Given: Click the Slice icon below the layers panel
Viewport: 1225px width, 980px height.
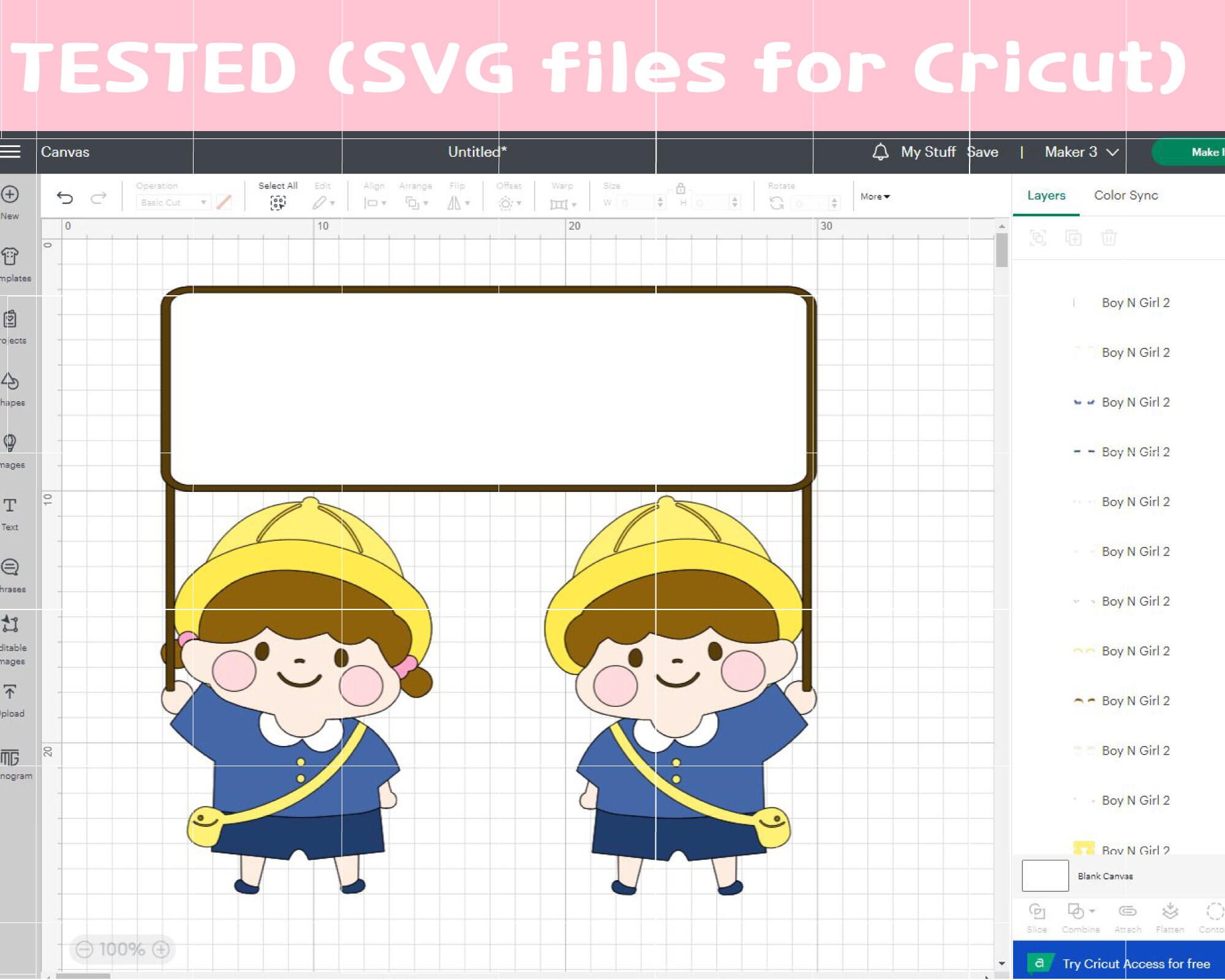Looking at the screenshot, I should [1037, 911].
